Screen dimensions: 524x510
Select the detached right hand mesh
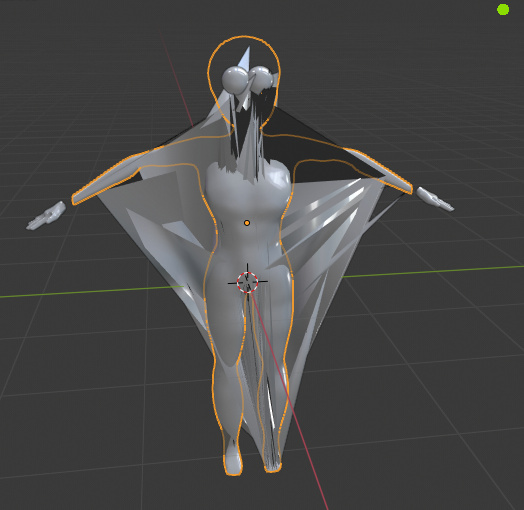coord(436,199)
